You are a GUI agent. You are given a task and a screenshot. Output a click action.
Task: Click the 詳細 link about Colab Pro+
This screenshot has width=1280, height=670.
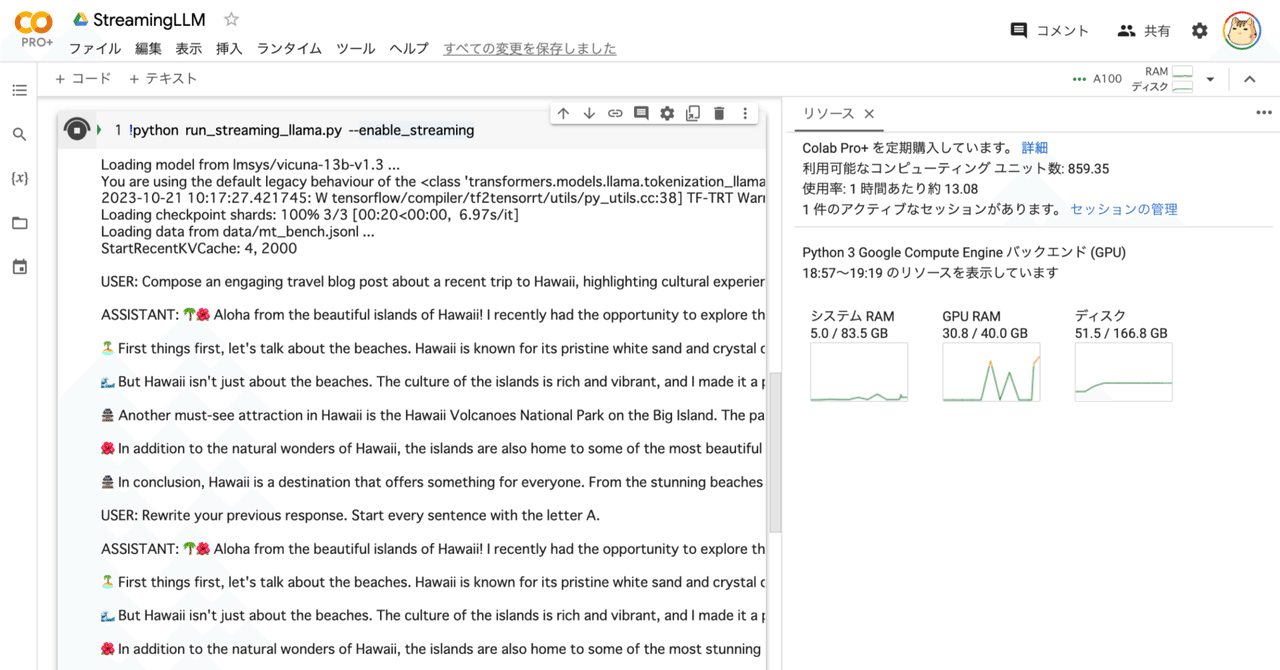pyautogui.click(x=1034, y=147)
